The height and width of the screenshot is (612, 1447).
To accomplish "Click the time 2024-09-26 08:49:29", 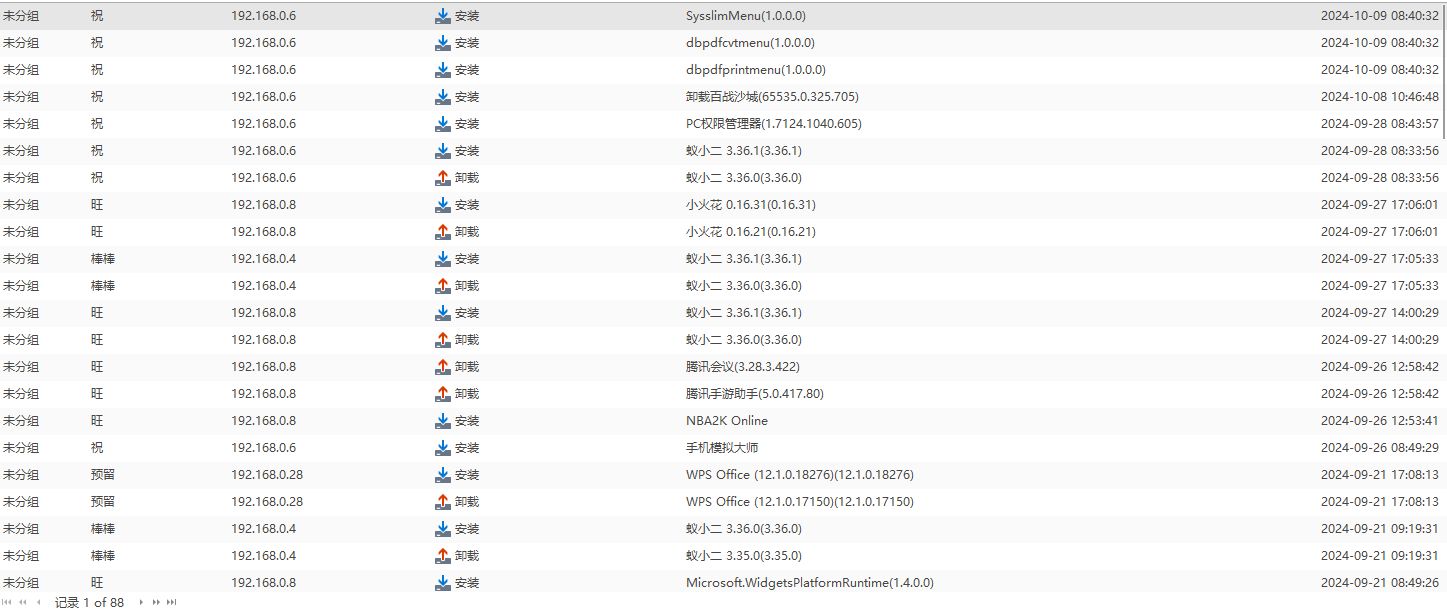I will 1380,448.
